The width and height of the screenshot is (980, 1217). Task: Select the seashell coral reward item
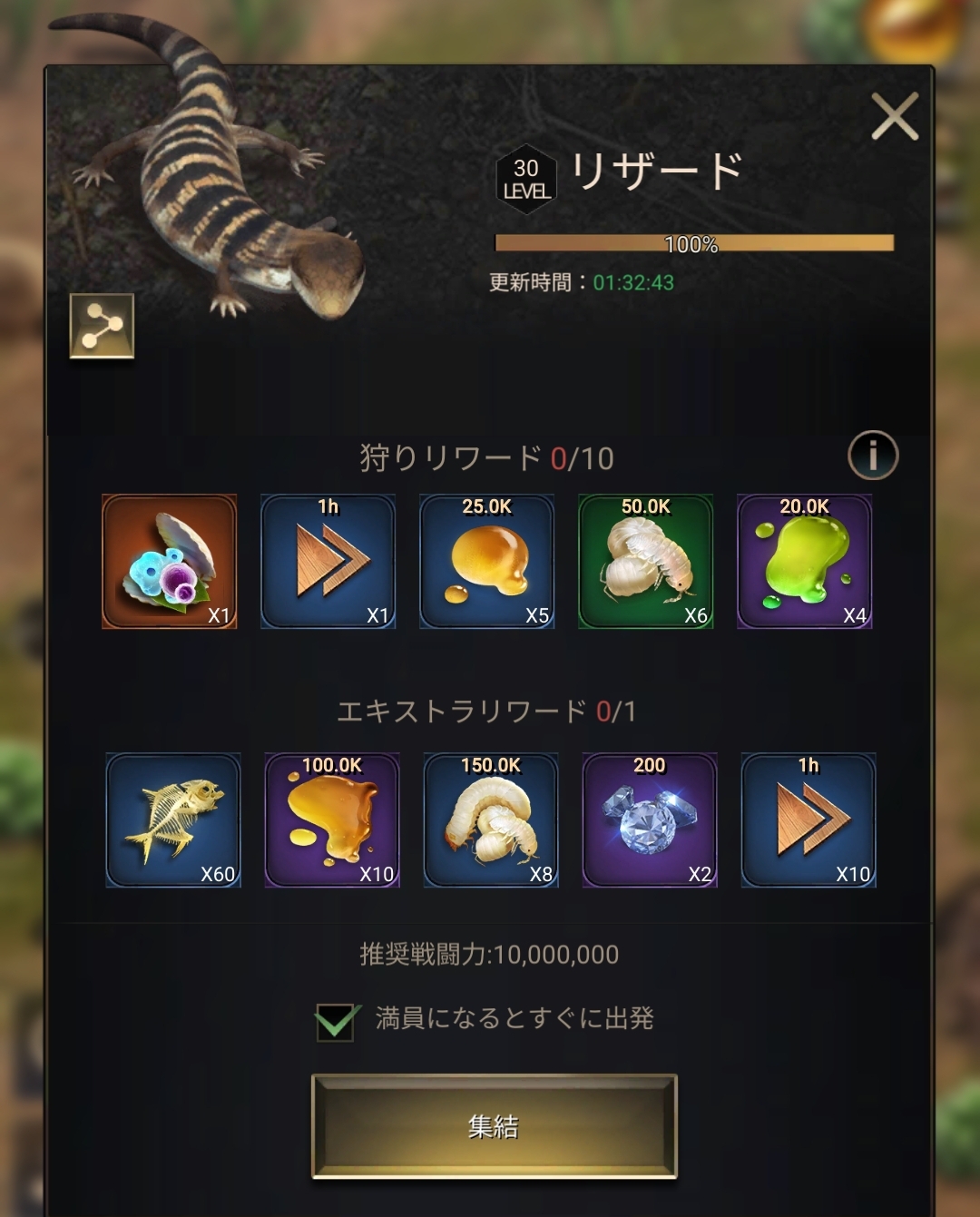(x=170, y=562)
